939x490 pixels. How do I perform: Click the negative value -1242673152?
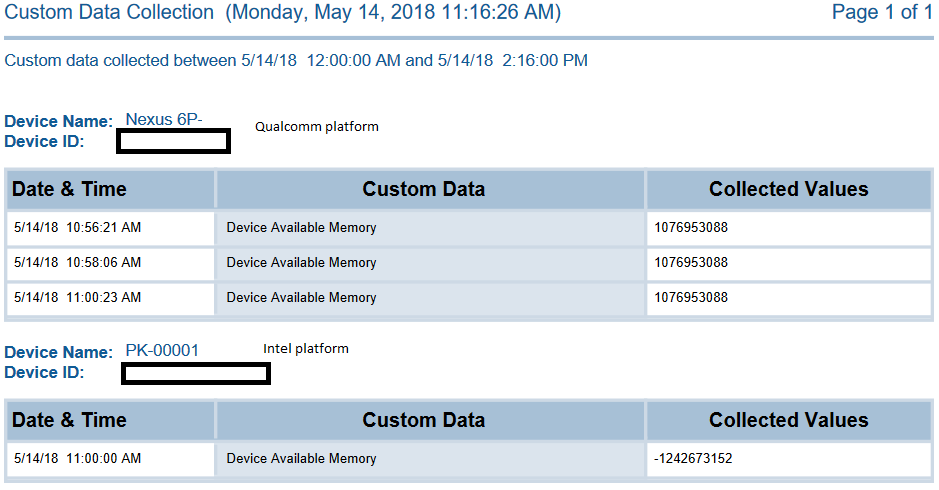click(x=693, y=459)
